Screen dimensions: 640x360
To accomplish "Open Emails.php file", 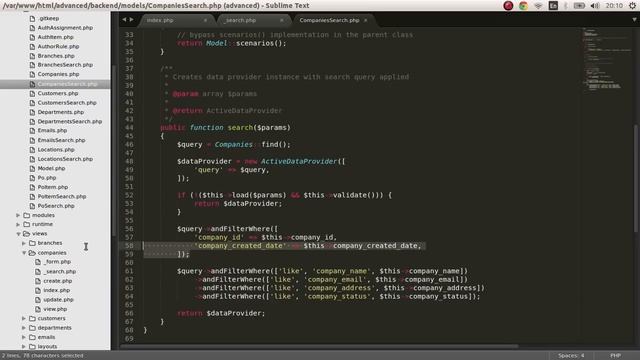I will 52,131.
